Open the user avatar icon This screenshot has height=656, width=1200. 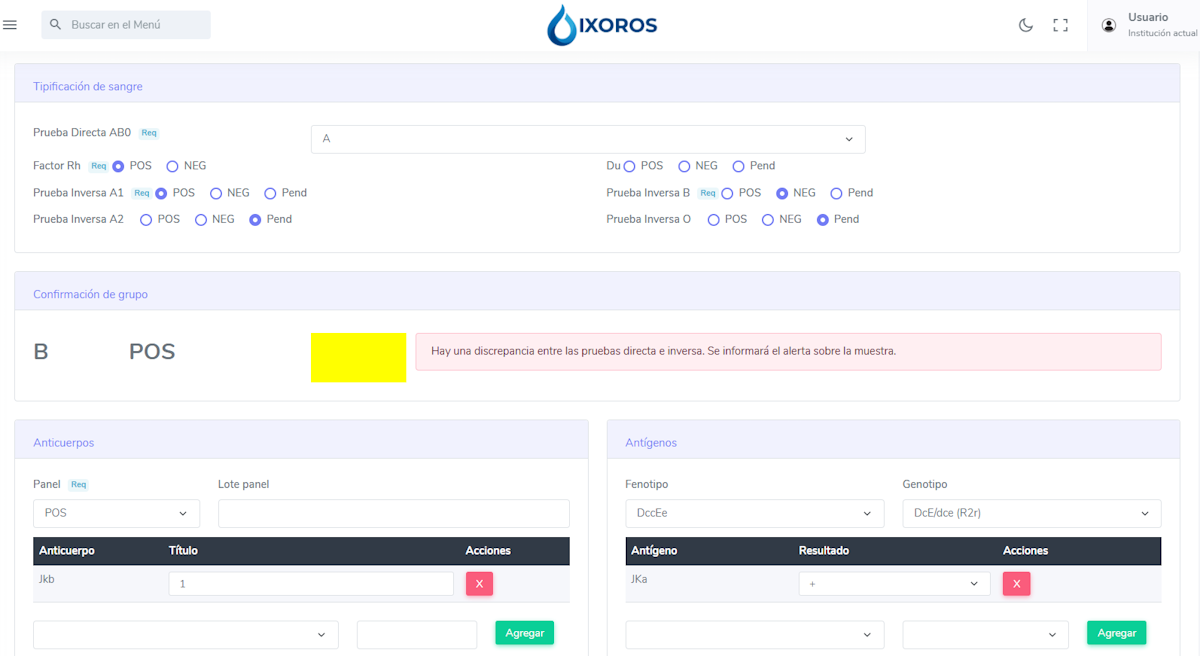1108,25
